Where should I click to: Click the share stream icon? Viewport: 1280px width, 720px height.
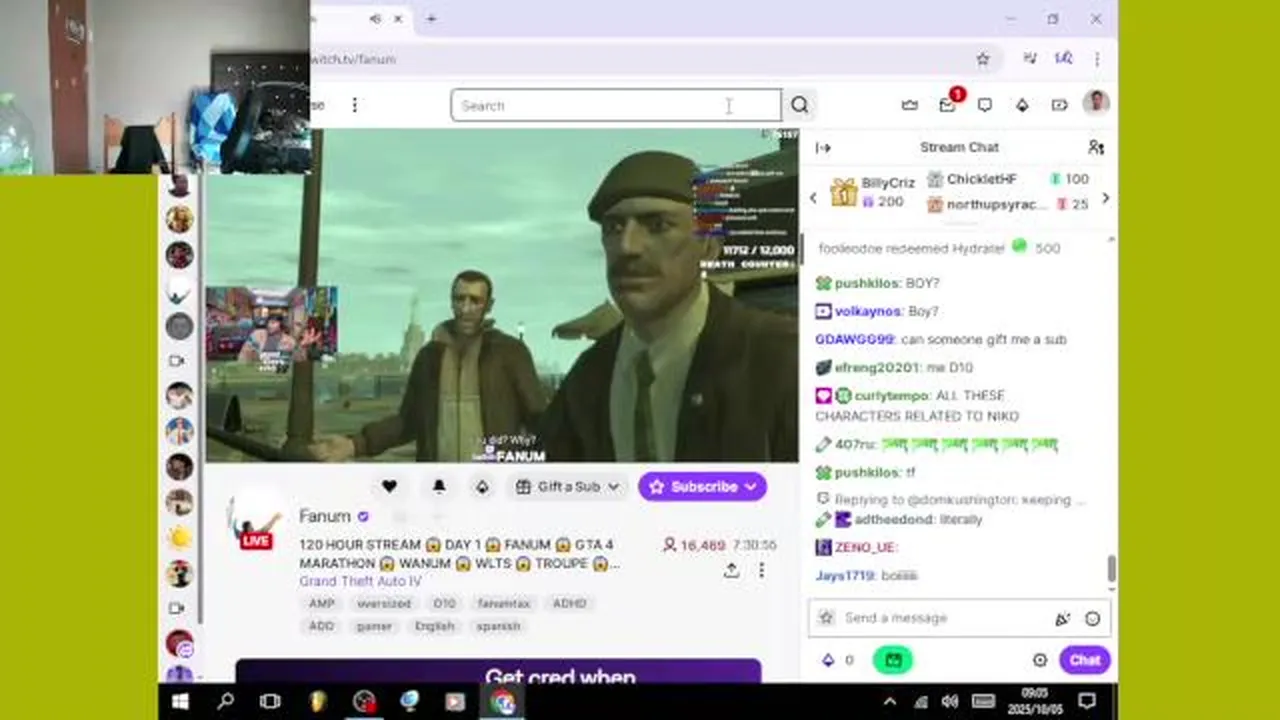click(x=731, y=570)
